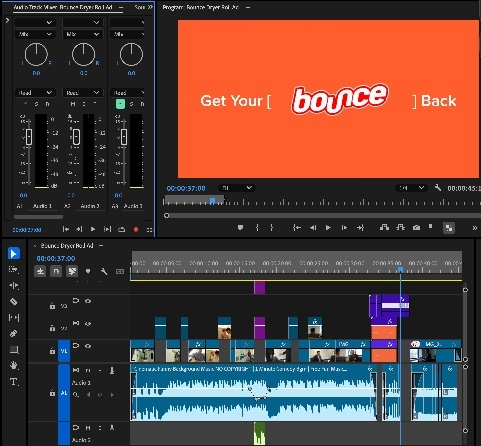Open the Program Monitor button overflow chevrons

tap(475, 228)
